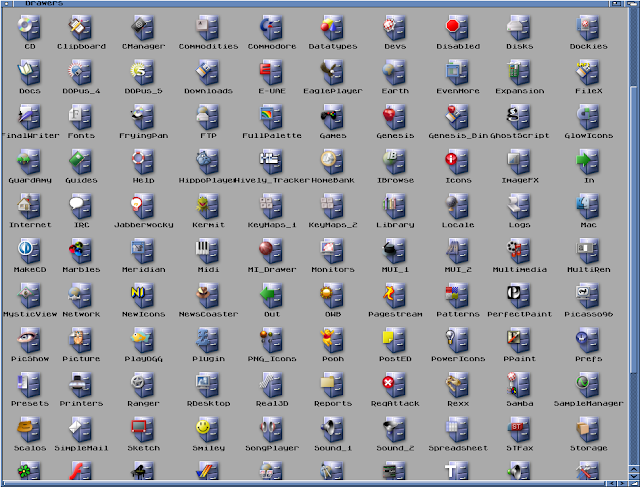Open the Spreadsheet drawer icon

[x=457, y=429]
